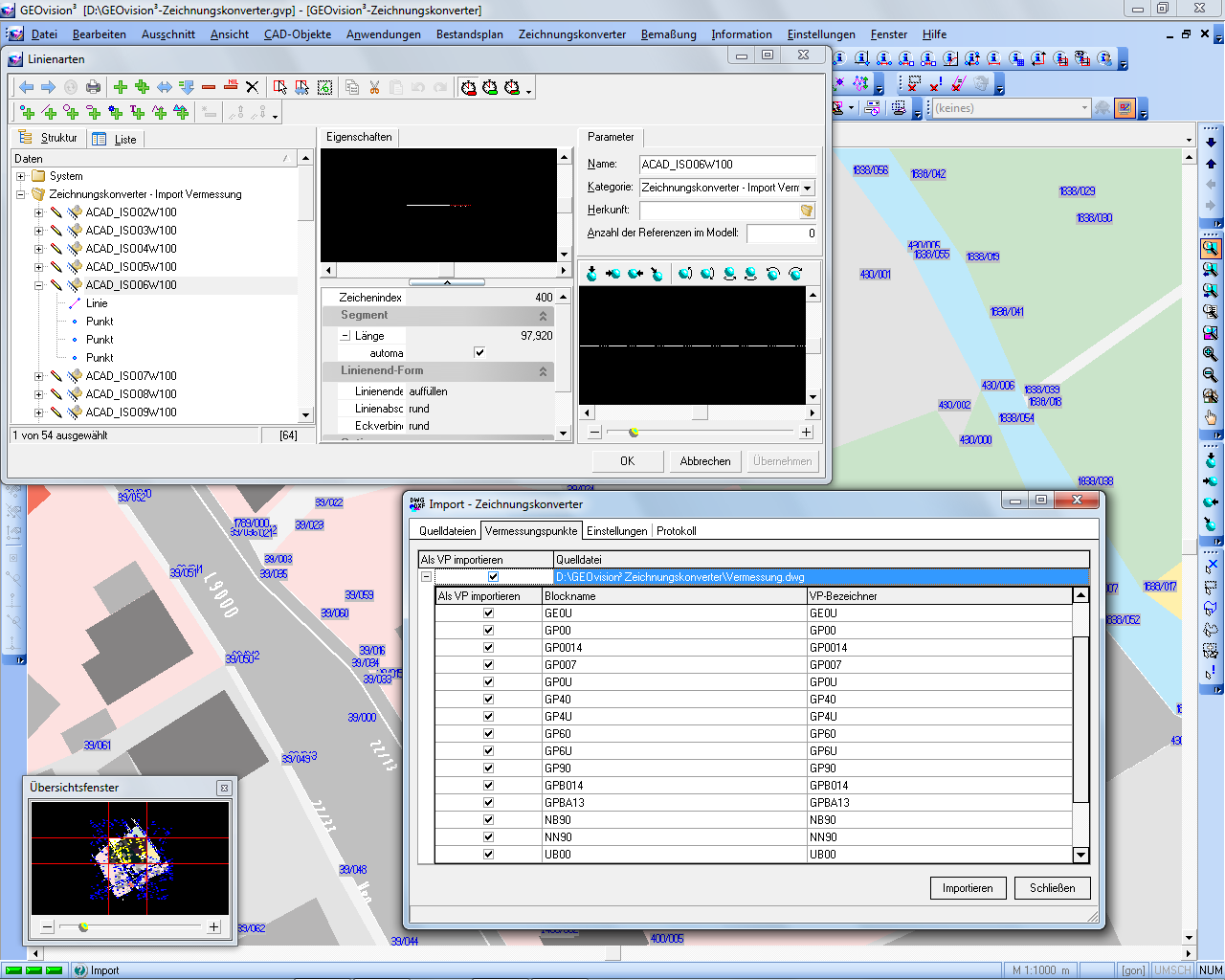This screenshot has height=980, width=1225.
Task: Click the Übersichtsfenster zoom slider handle
Action: [83, 926]
